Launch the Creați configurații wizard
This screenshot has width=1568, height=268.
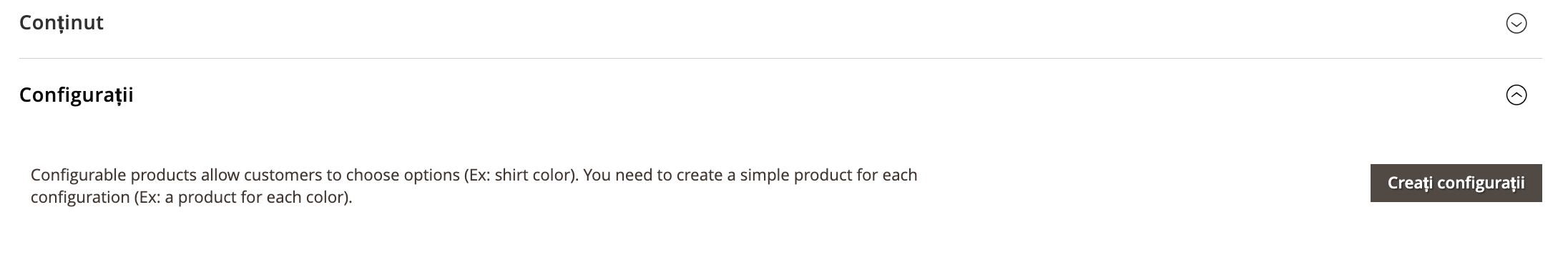click(x=1456, y=183)
